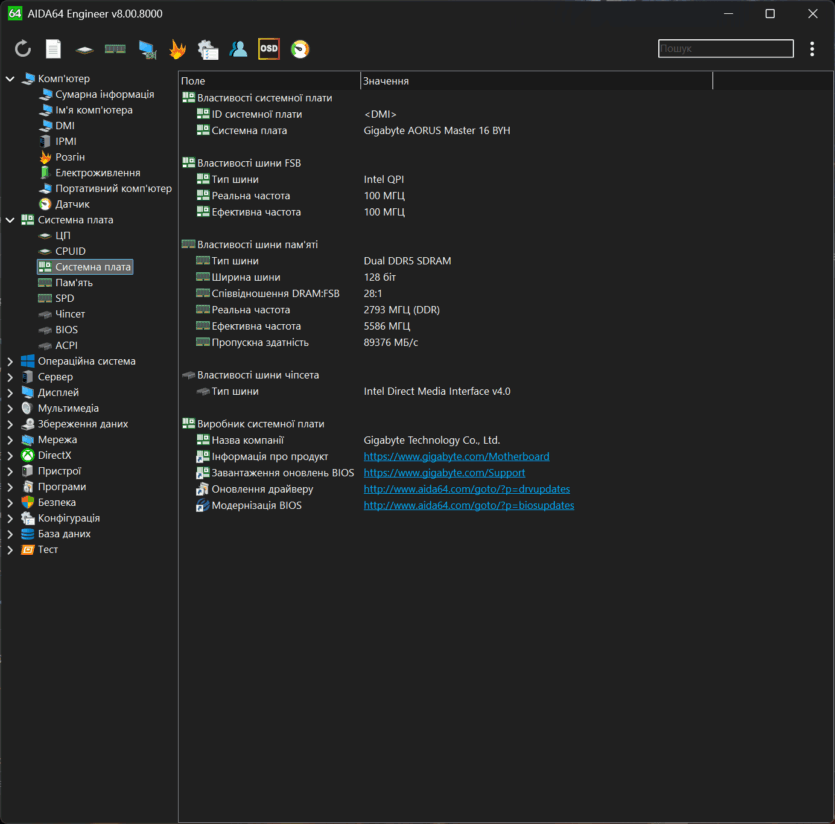Open the gigabyte.com/Motherboard link

point(456,456)
